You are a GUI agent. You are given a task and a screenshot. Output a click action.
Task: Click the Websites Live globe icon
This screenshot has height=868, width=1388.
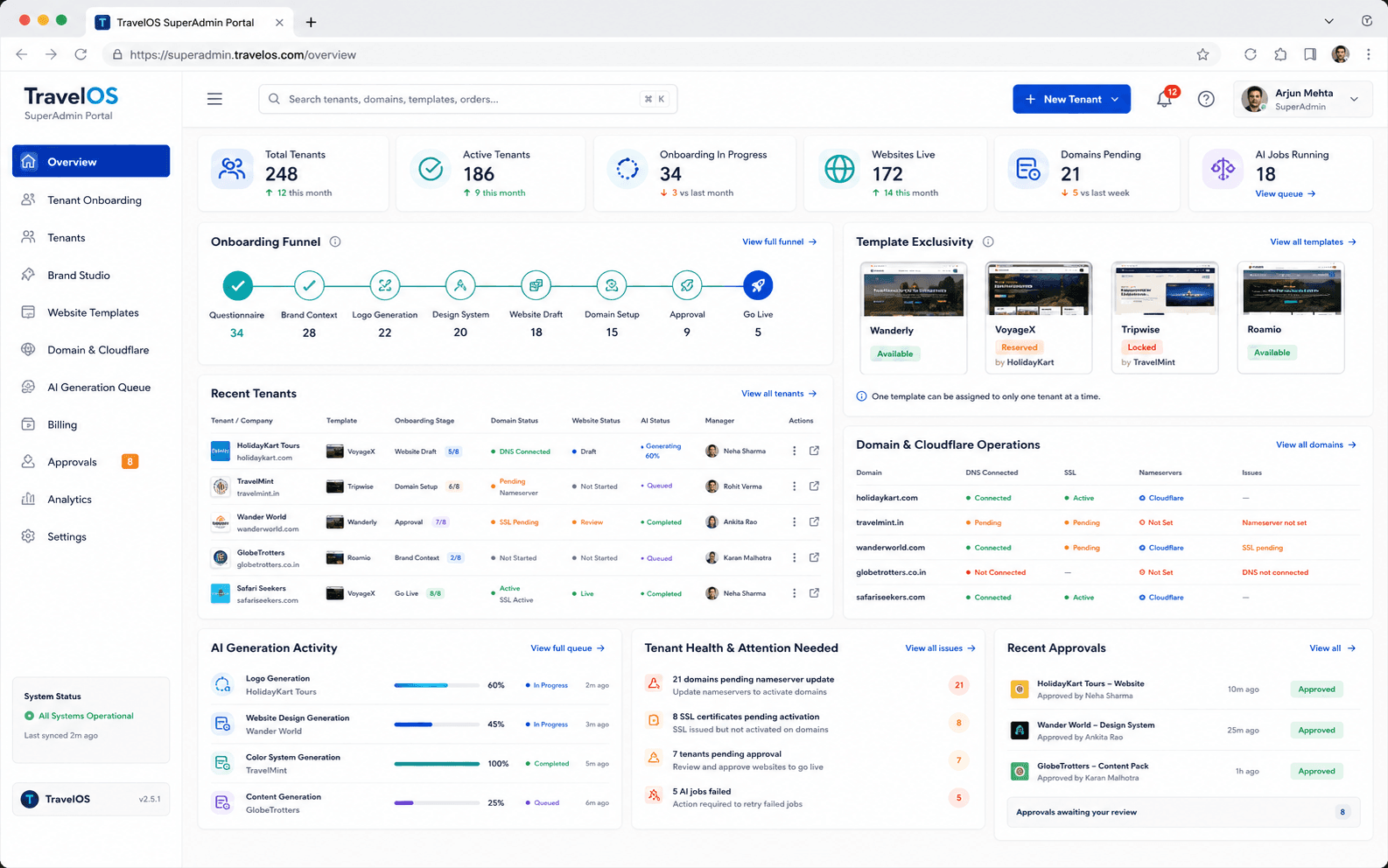839,169
